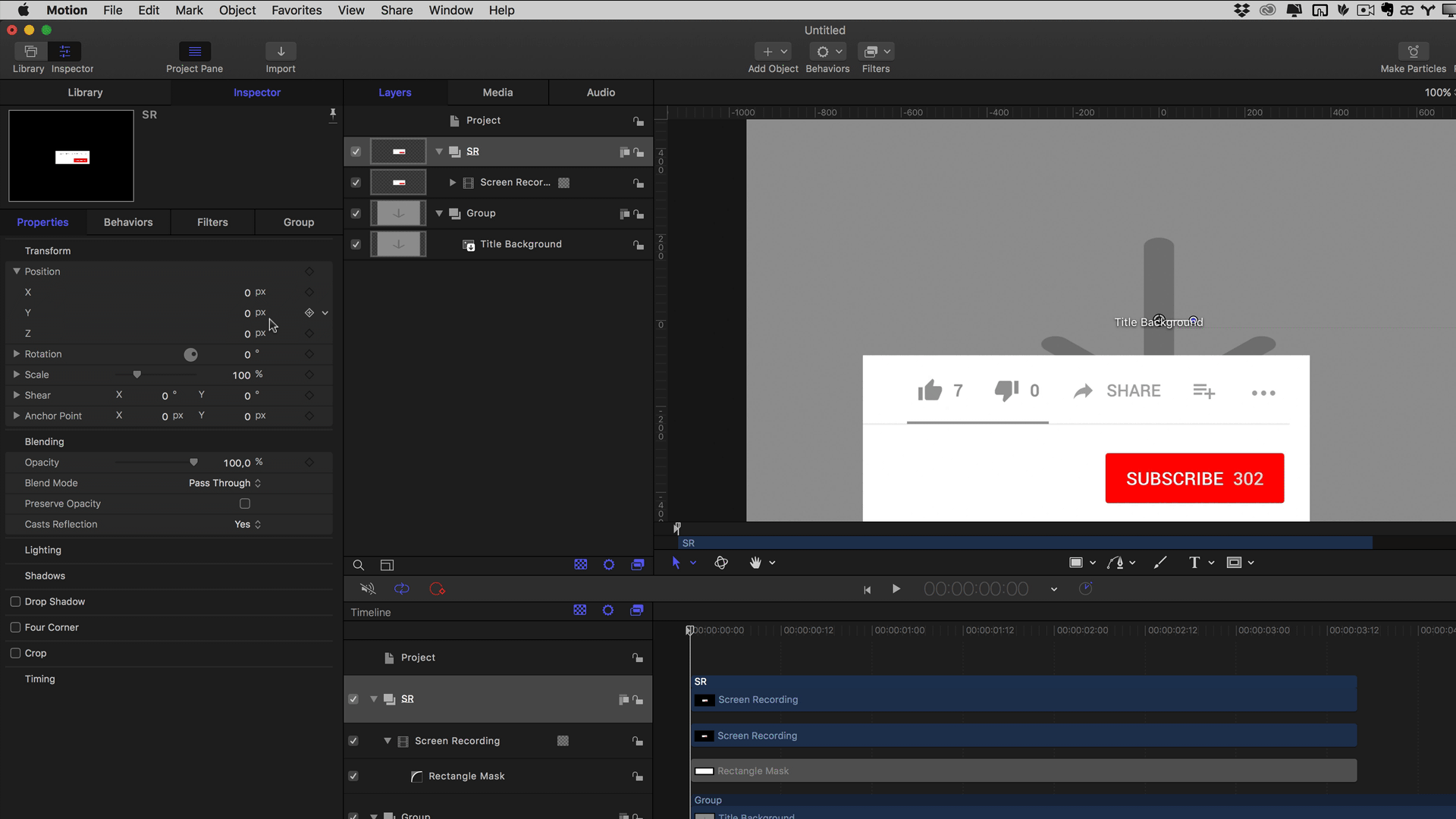Adjust the Opacity slider
This screenshot has height=819, width=1456.
coord(193,462)
